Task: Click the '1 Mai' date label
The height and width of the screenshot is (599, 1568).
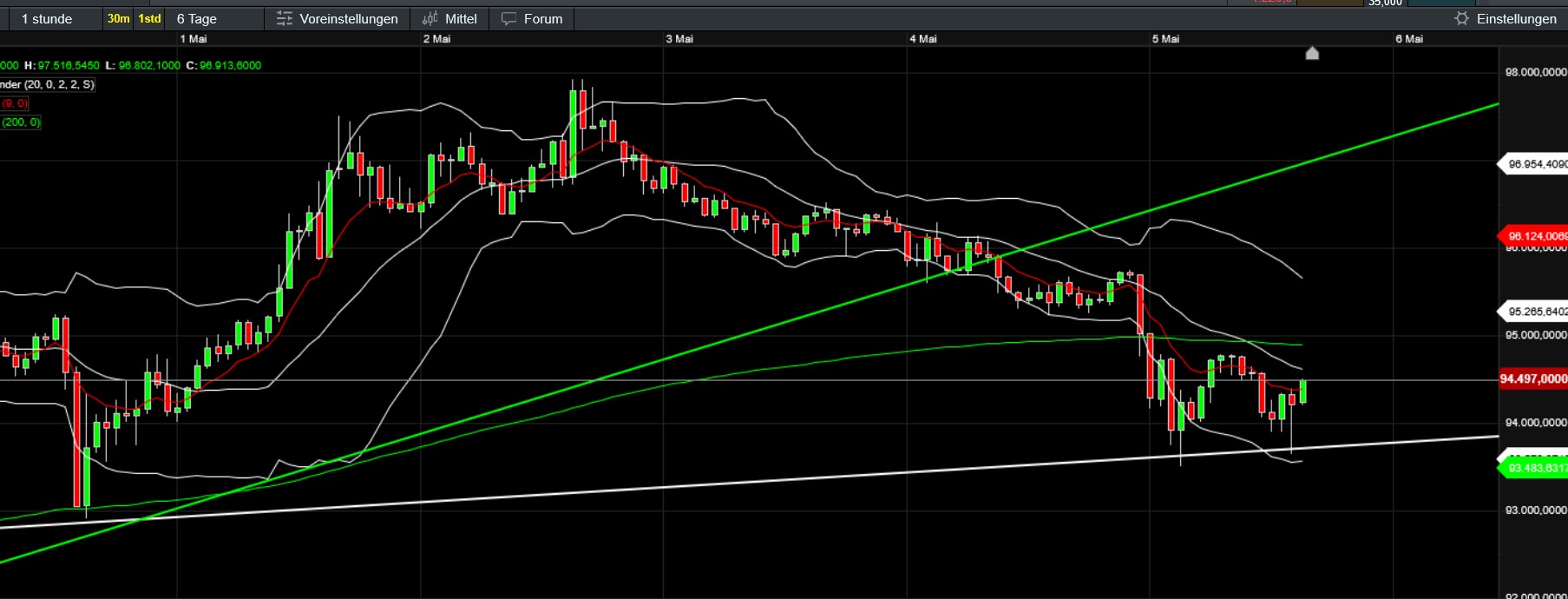Action: 194,39
